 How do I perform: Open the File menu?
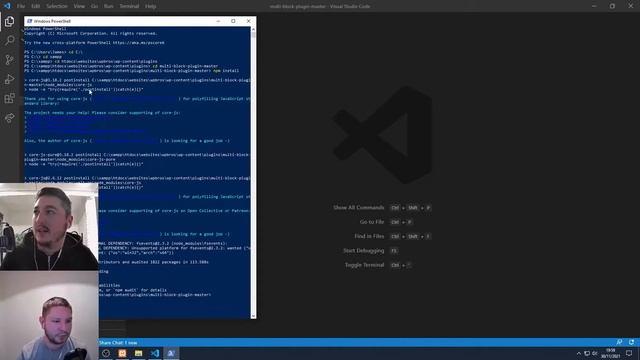coord(21,6)
